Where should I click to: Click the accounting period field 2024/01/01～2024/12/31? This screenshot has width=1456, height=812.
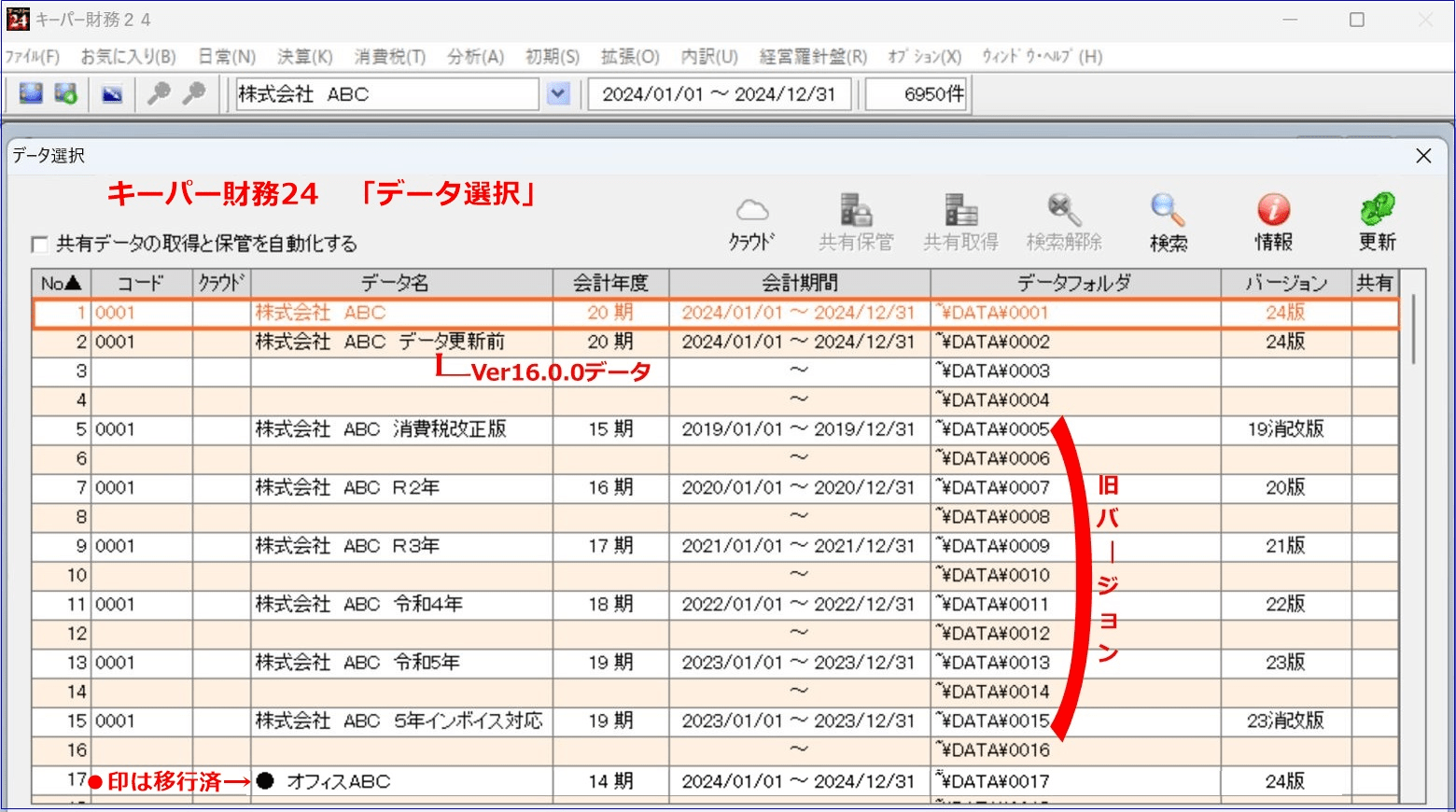(719, 94)
